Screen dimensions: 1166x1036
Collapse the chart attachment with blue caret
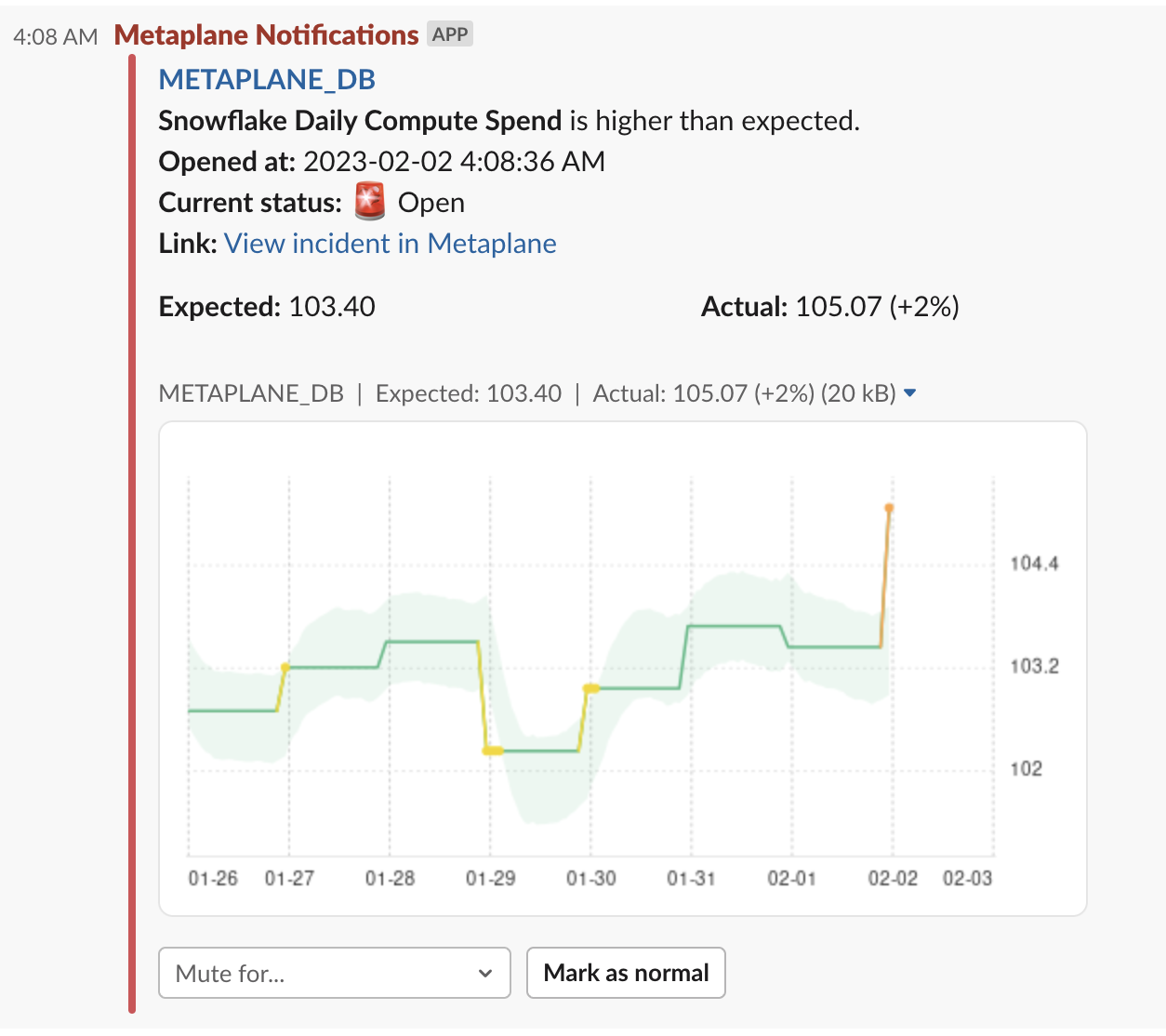910,393
